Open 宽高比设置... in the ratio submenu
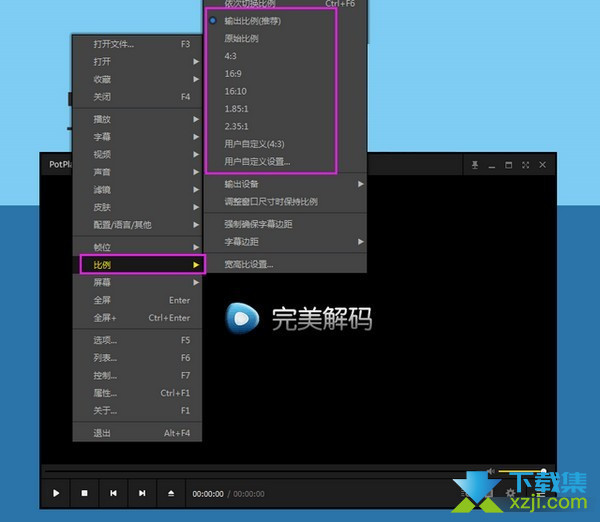Screen dimensions: 600x522 click(x=285, y=264)
